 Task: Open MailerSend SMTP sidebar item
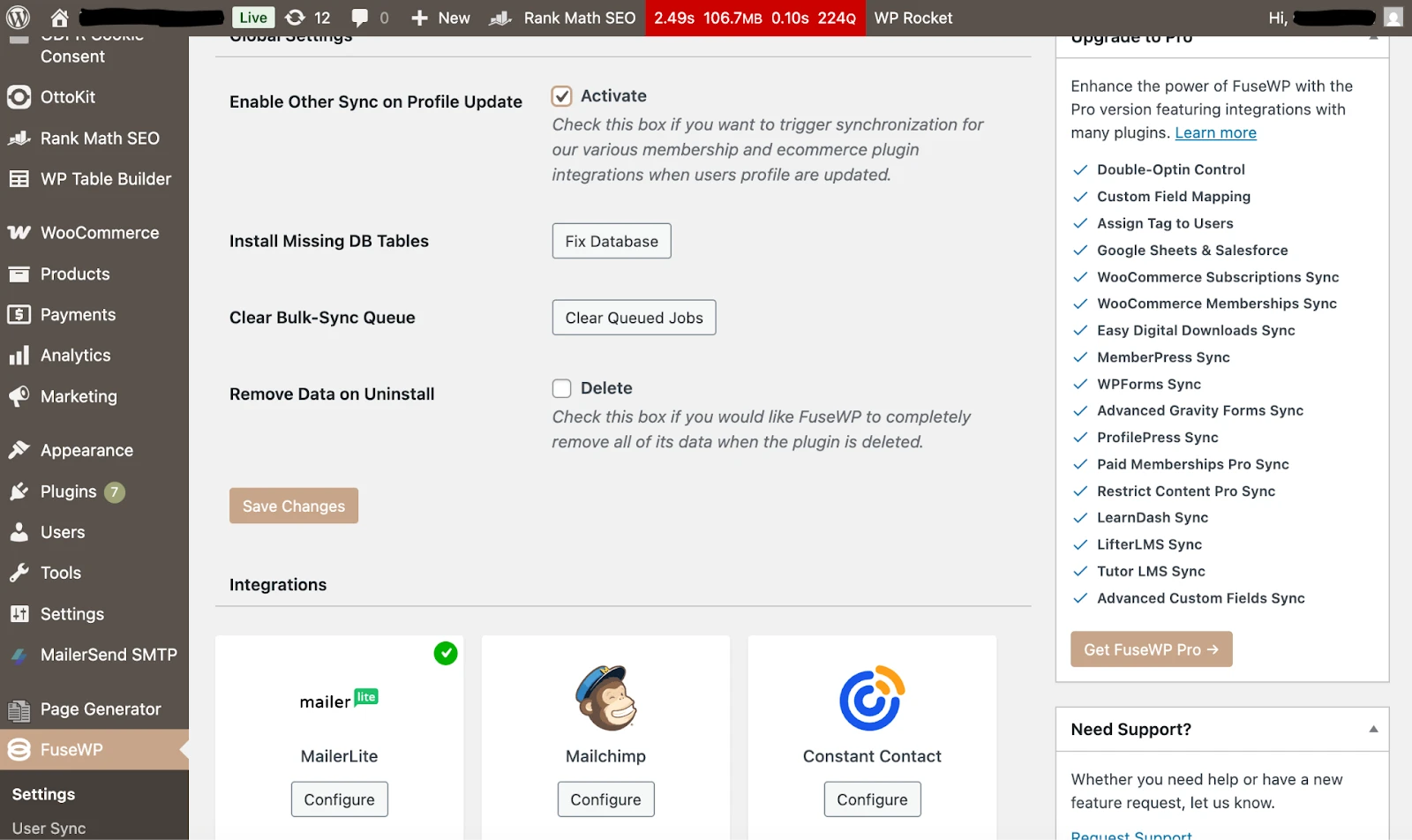(94, 655)
